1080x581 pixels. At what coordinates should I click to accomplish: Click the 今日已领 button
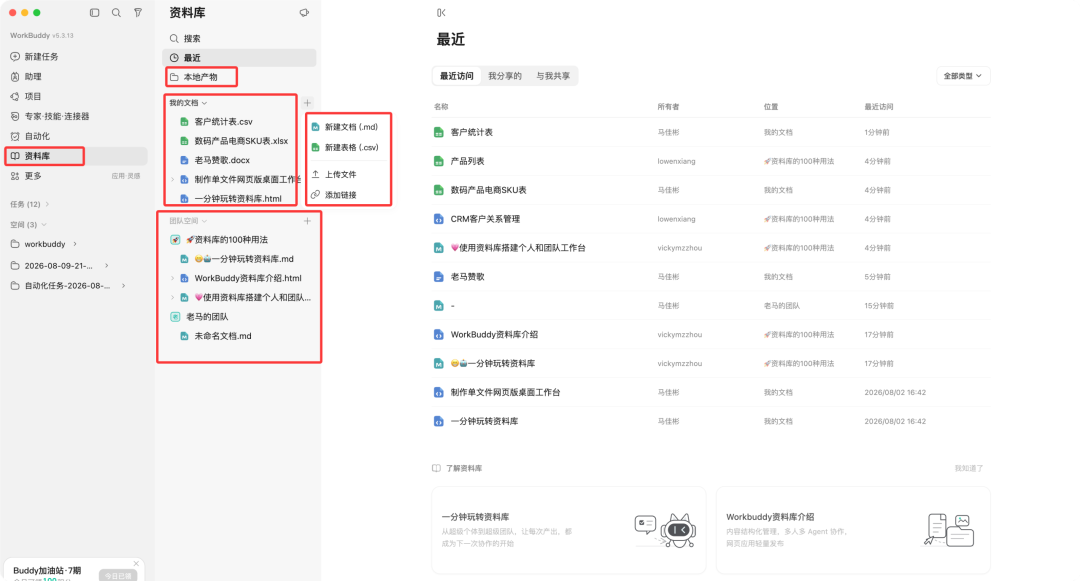pos(118,575)
